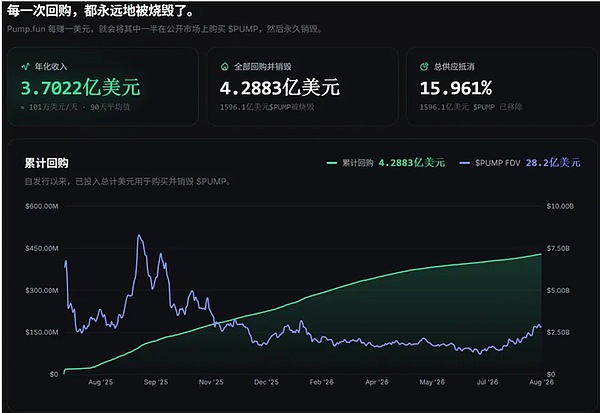Click the green 累计回购 legend marker
Screen dimensions: 600x413
(331, 163)
